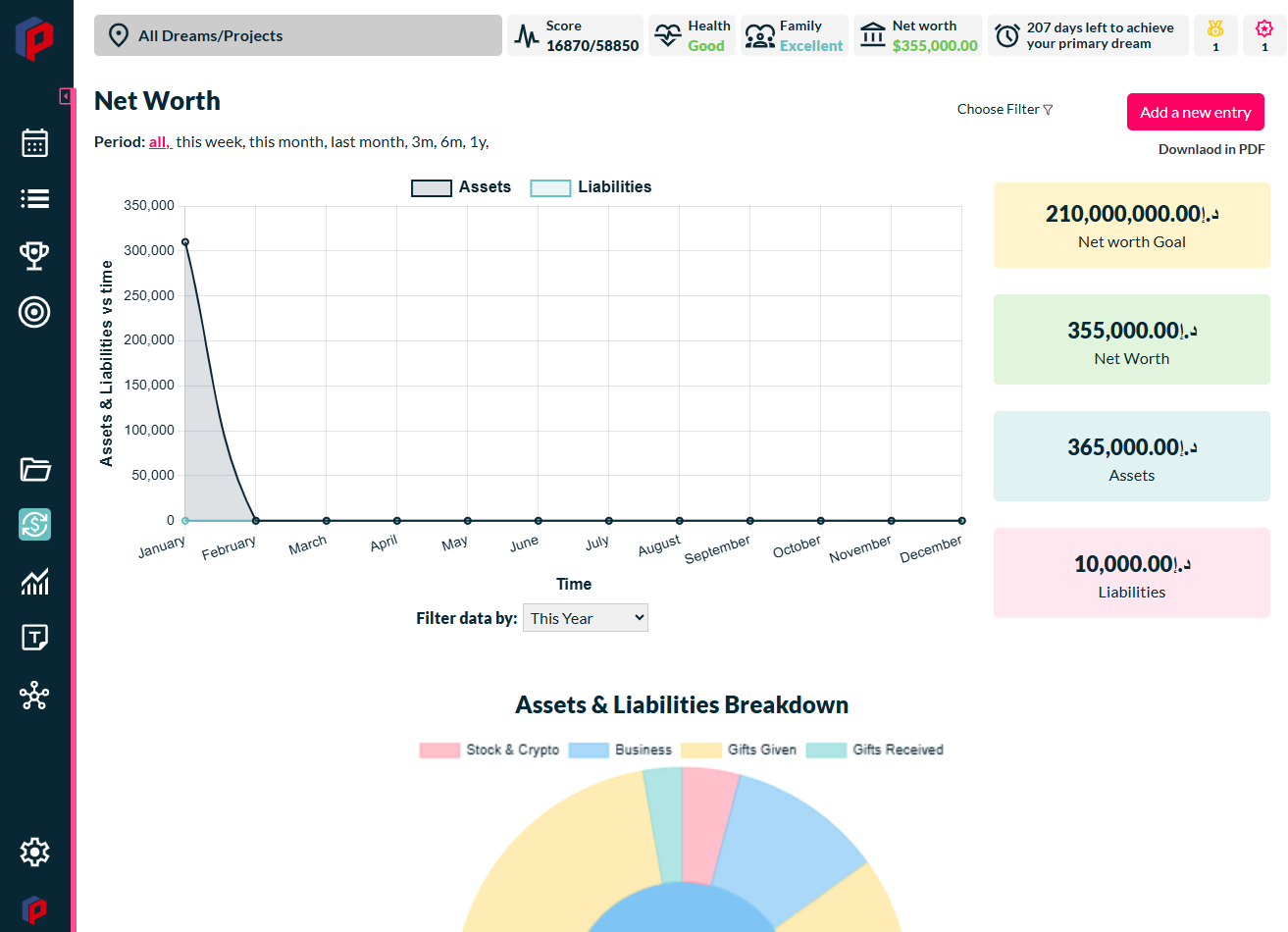This screenshot has width=1288, height=932.
Task: Select the 'all' period filter
Action: [x=159, y=142]
